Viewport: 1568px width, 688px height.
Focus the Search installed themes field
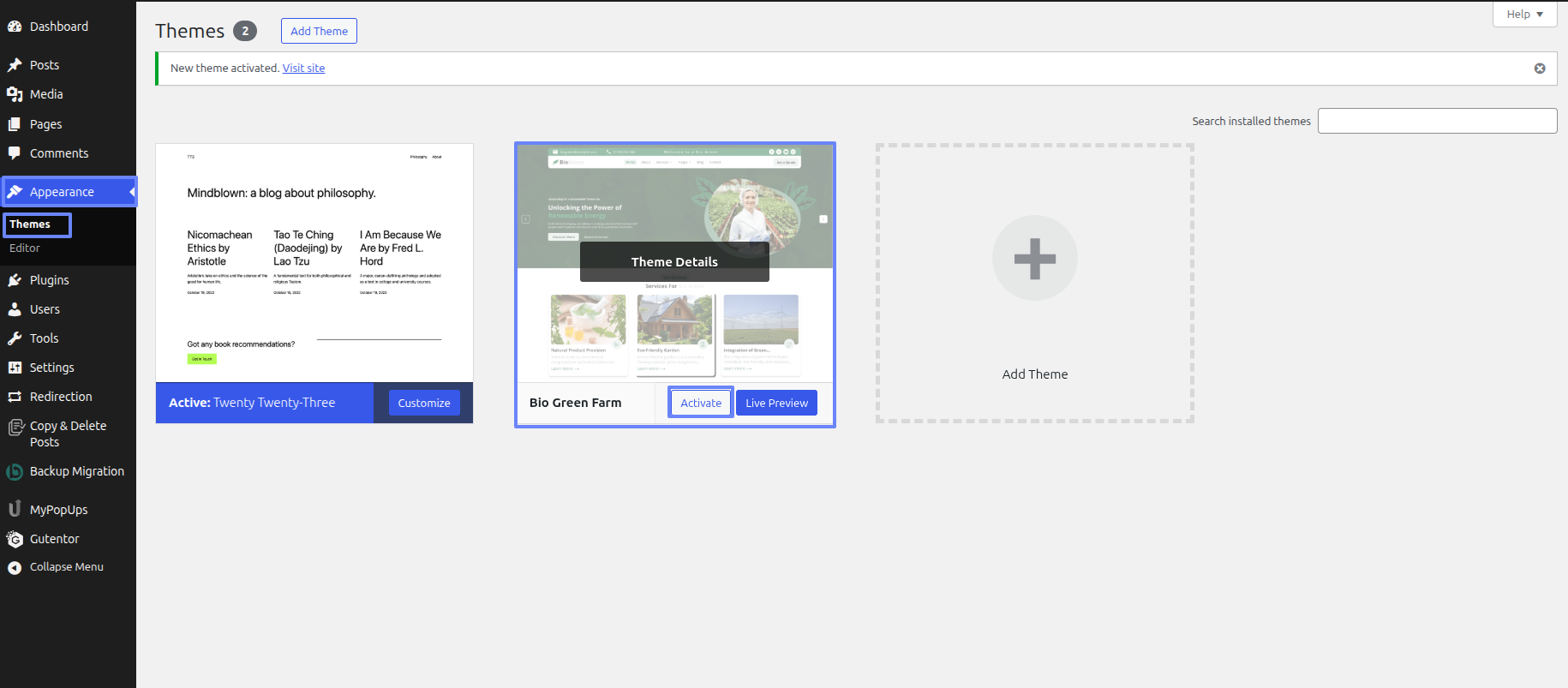coord(1437,121)
